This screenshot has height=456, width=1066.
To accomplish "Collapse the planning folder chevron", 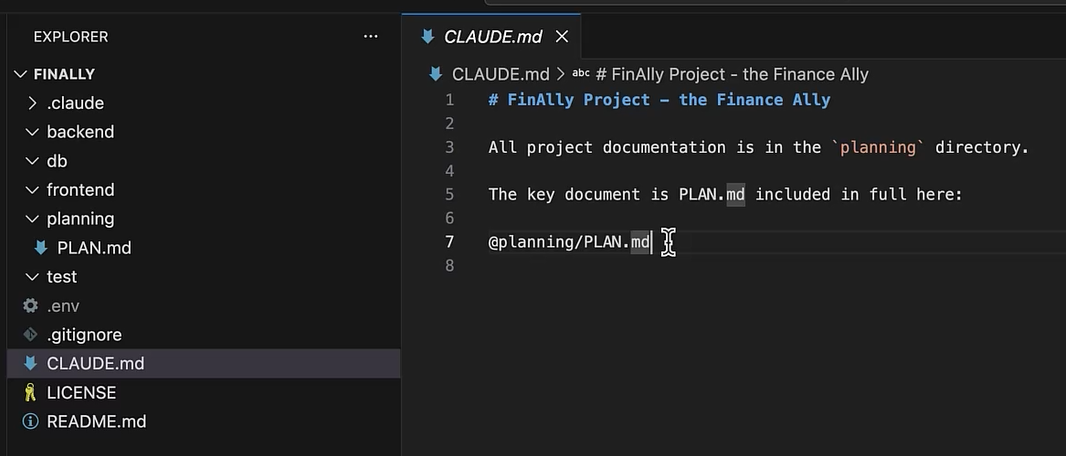I will pyautogui.click(x=32, y=219).
